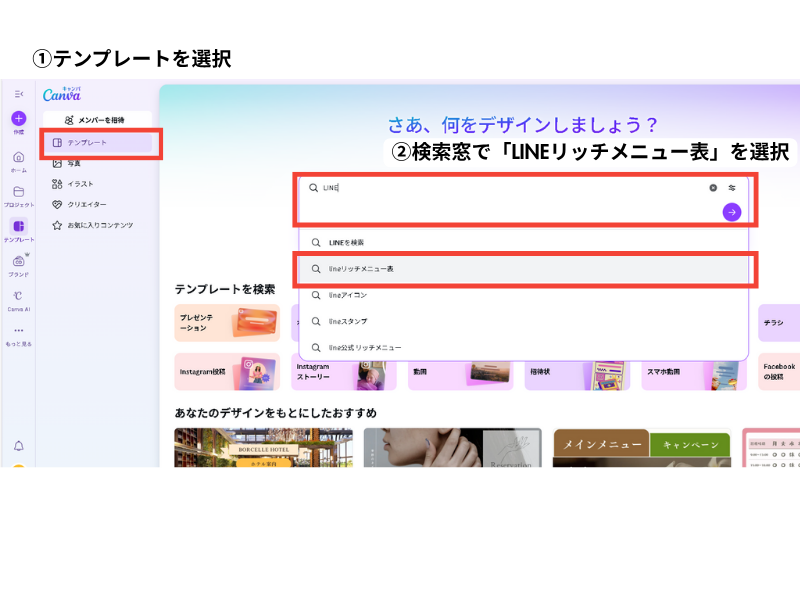Clear the search text with X icon
Screen dimensions: 800x600
[x=713, y=187]
